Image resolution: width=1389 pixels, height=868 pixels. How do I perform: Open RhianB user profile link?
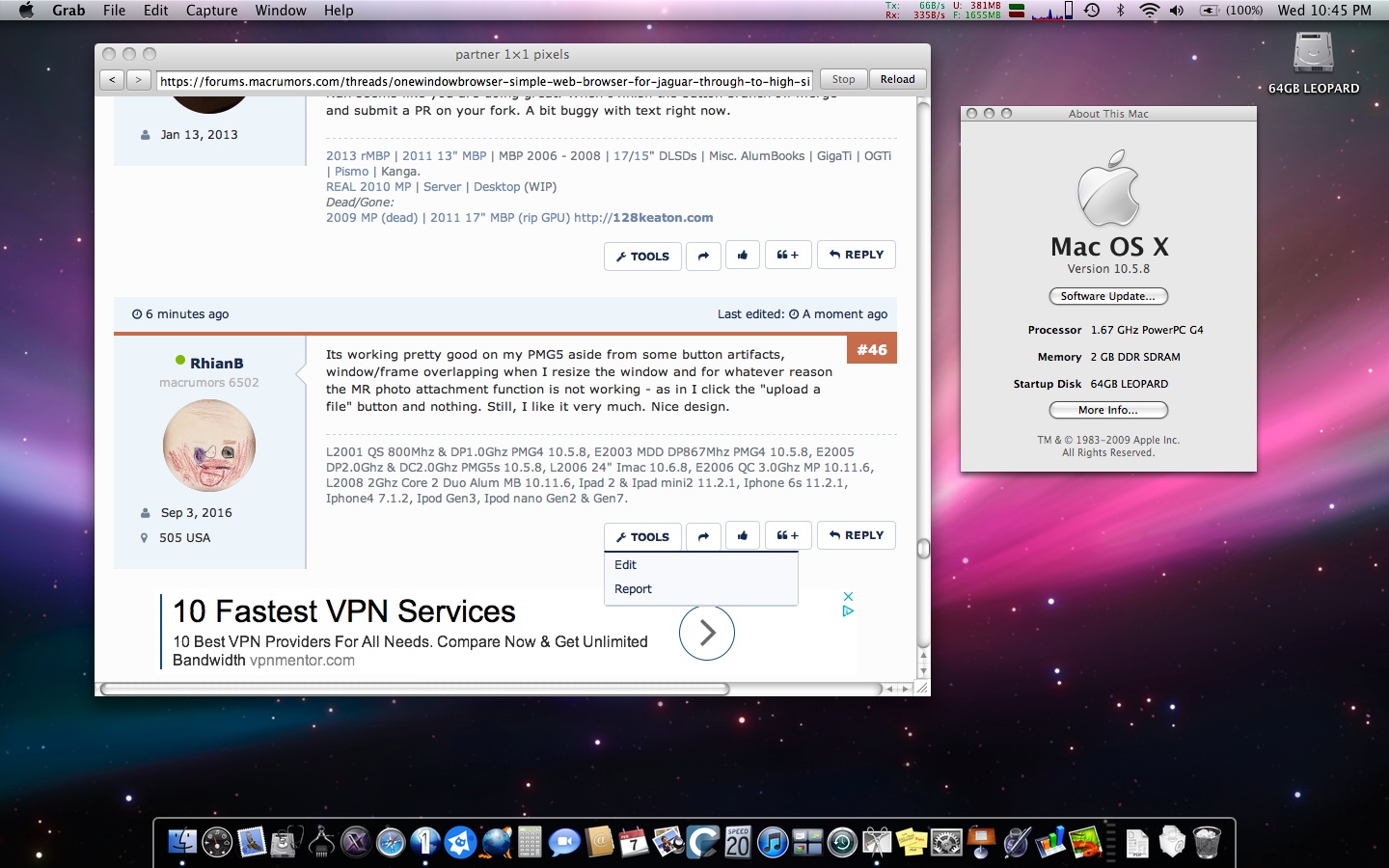pyautogui.click(x=216, y=364)
